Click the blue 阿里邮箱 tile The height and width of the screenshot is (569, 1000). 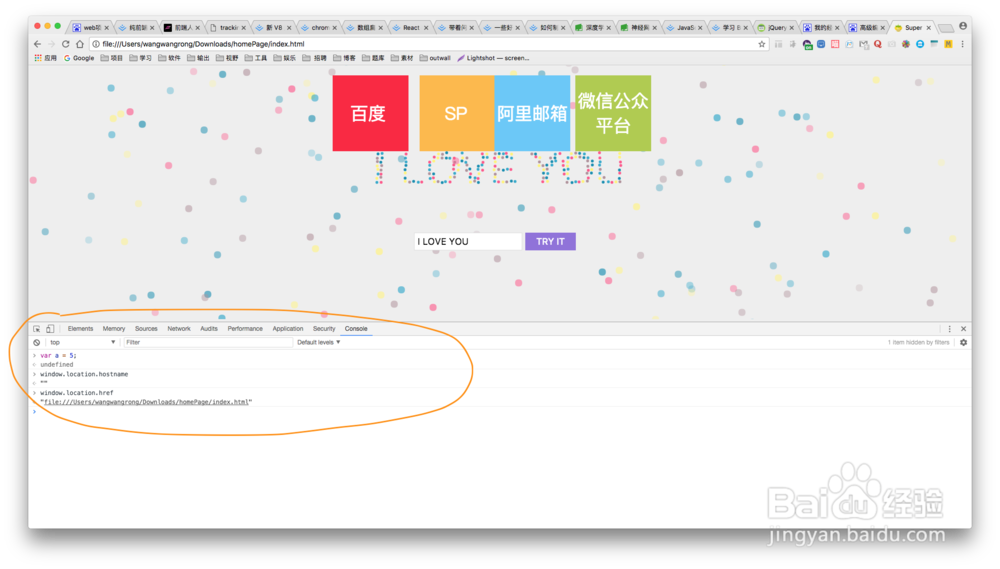tap(532, 113)
